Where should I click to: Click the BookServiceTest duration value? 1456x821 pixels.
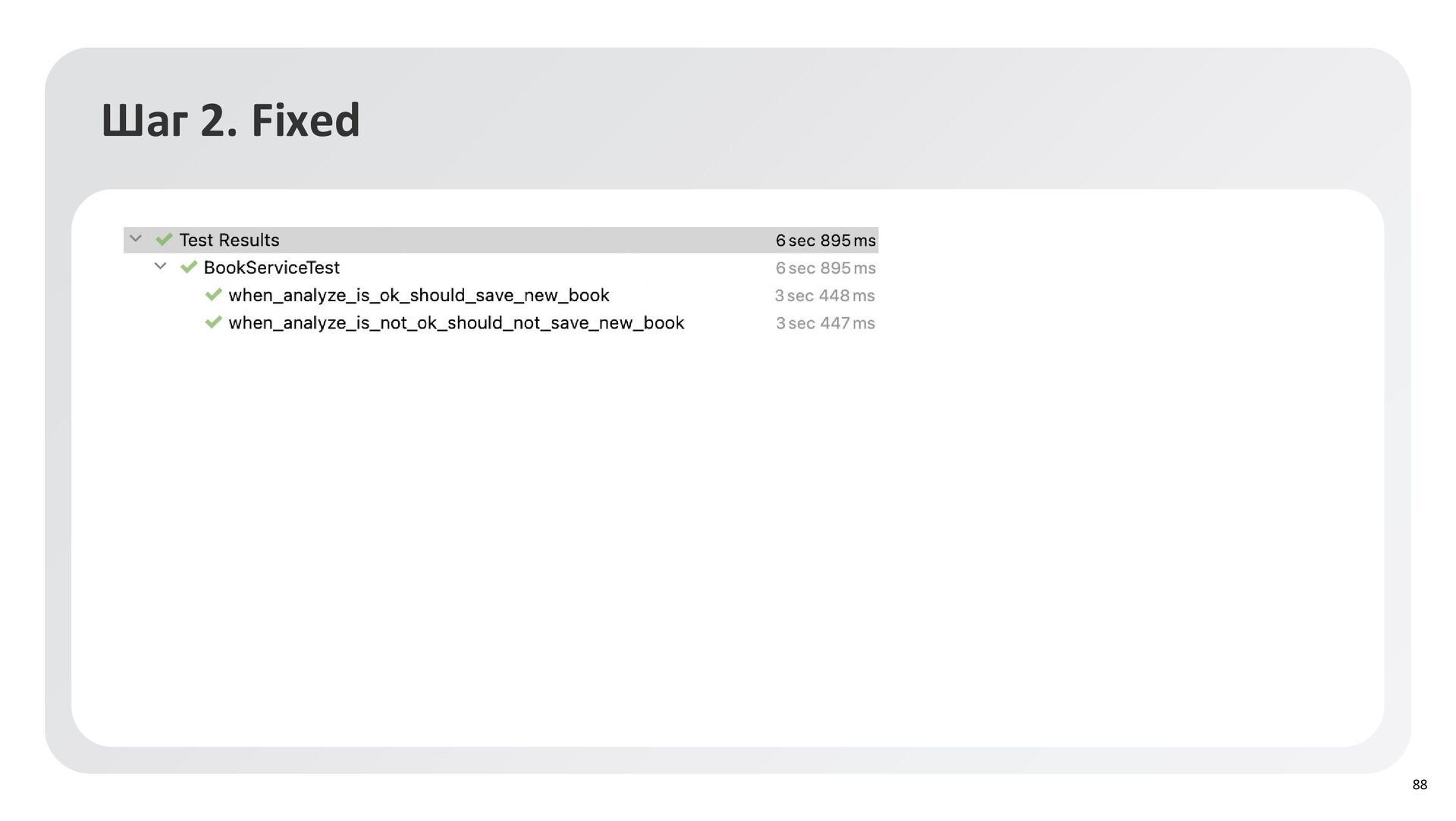click(x=825, y=268)
